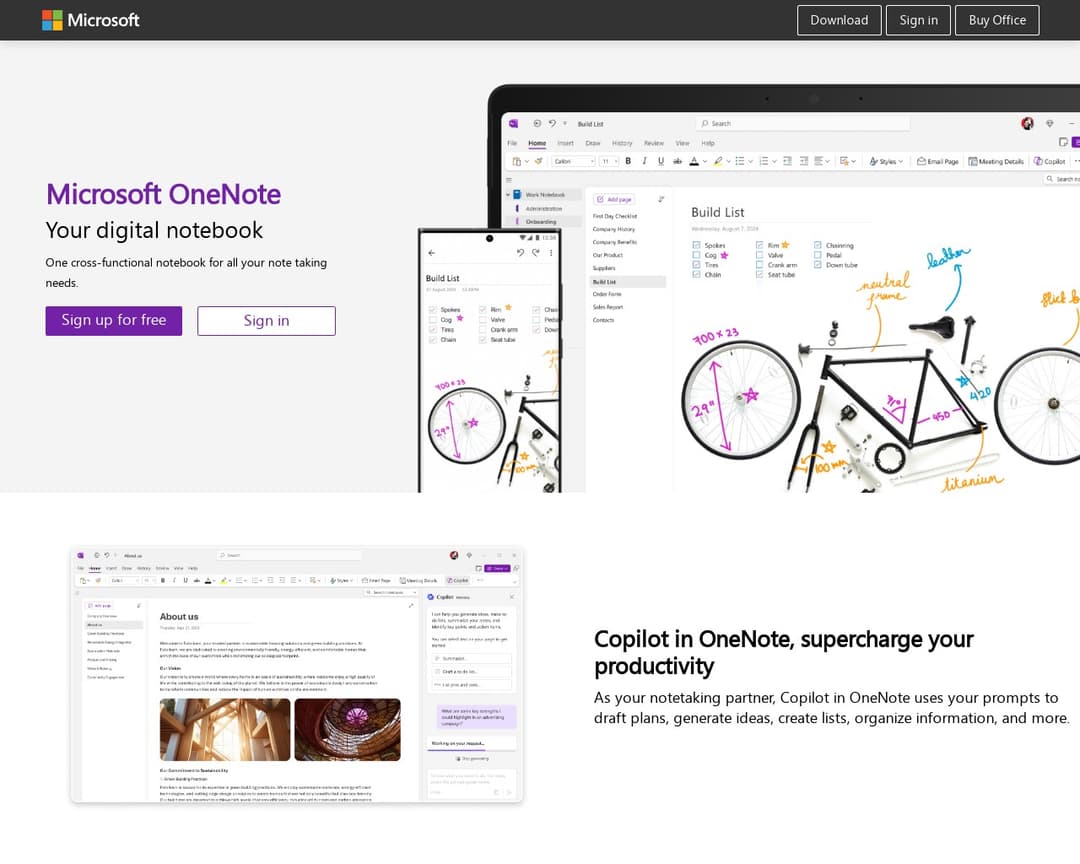Check the Pedal checkbox
This screenshot has width=1080, height=864.
pyautogui.click(x=818, y=255)
